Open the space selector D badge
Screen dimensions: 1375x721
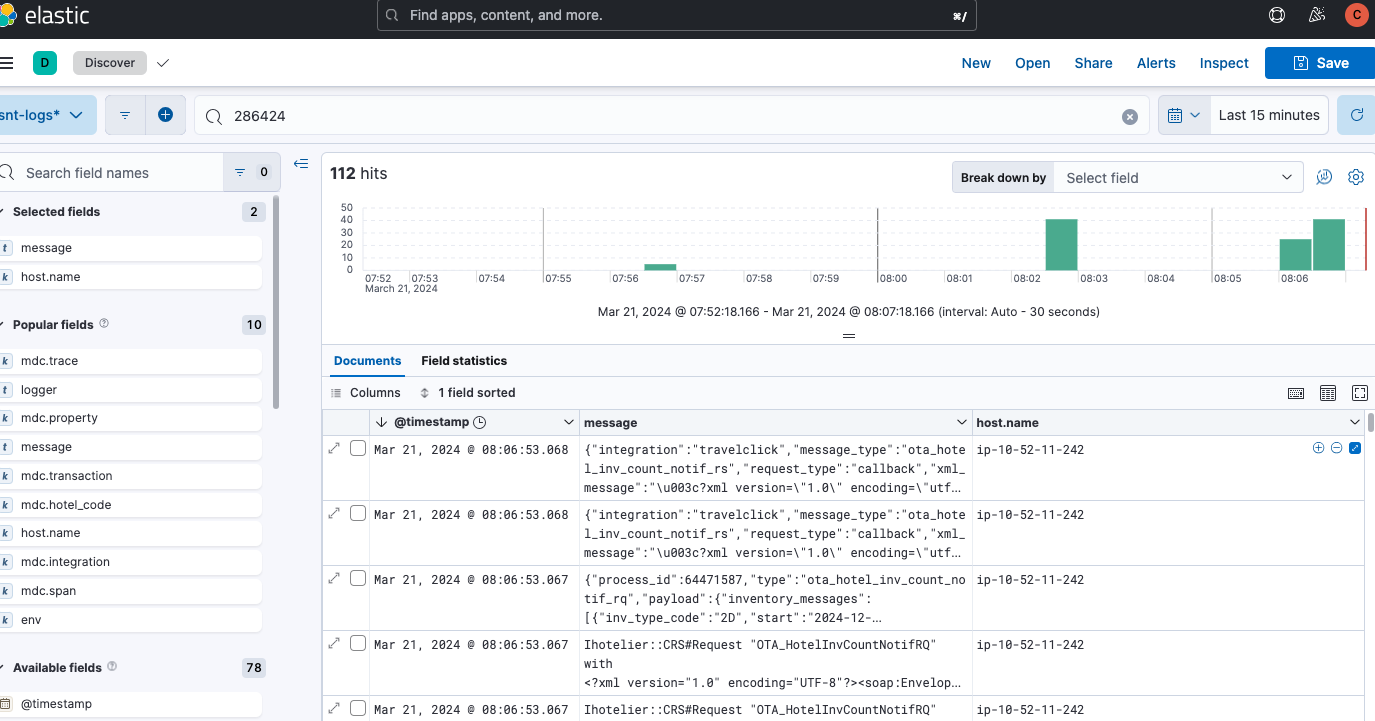(x=45, y=63)
